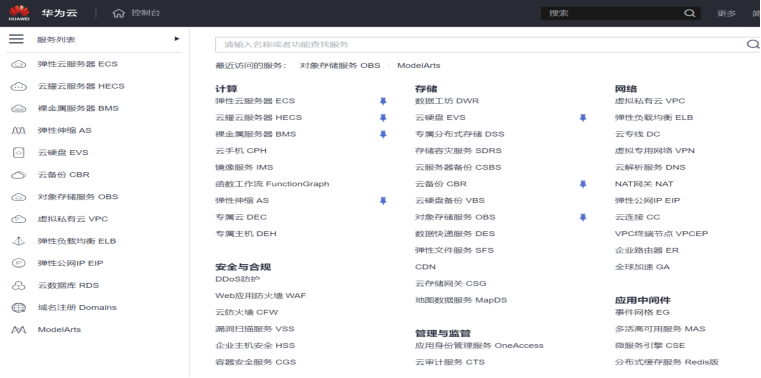This screenshot has width=761, height=378.
Task: Open 云手机 CPH link
Action: pos(241,150)
